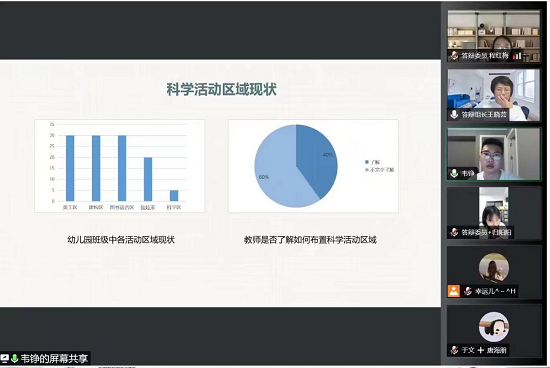The height and width of the screenshot is (368, 550).
Task: Click green mic icon in screen share label
Action: tap(14, 358)
